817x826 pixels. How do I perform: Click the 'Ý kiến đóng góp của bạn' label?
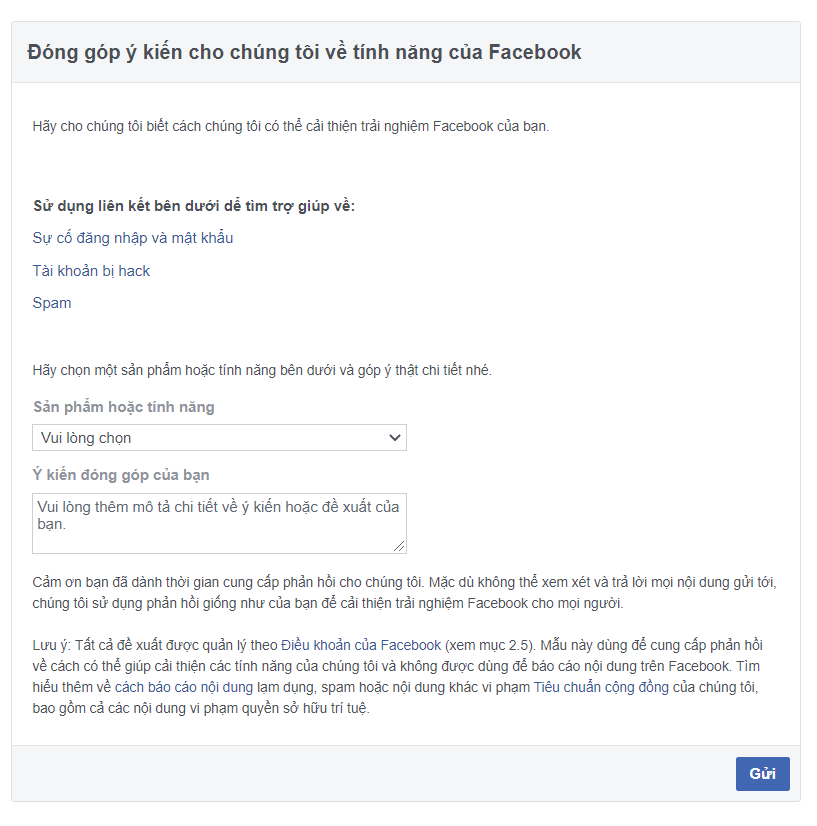tap(121, 475)
